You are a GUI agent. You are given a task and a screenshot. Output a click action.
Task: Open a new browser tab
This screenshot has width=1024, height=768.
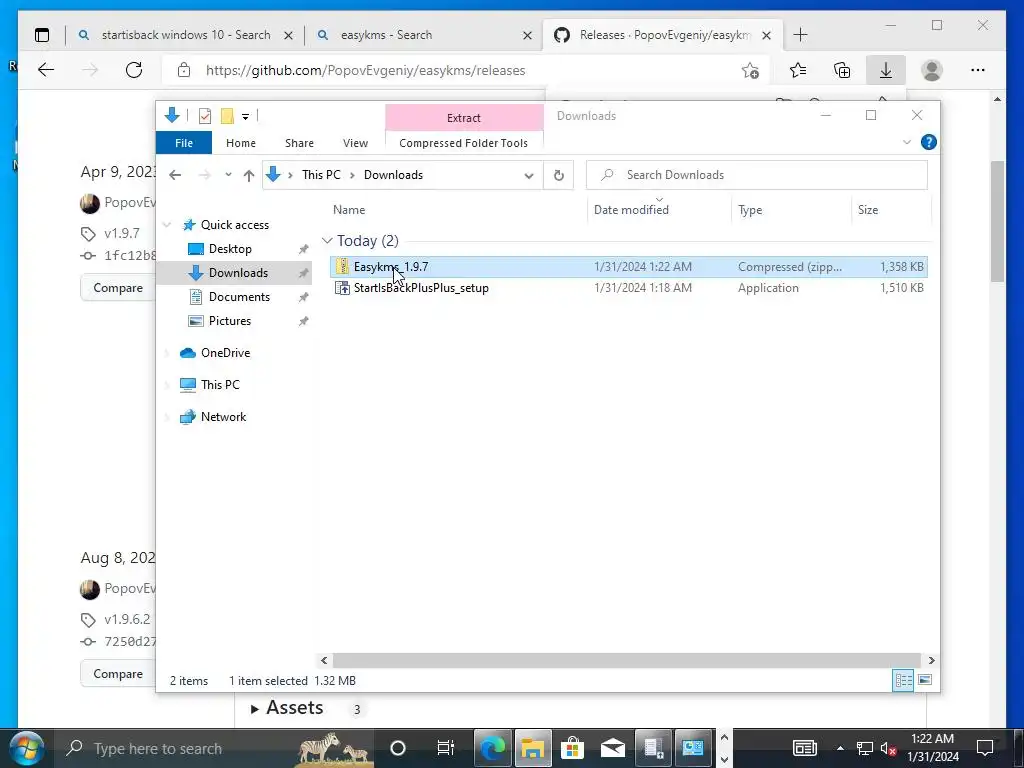[x=800, y=35]
